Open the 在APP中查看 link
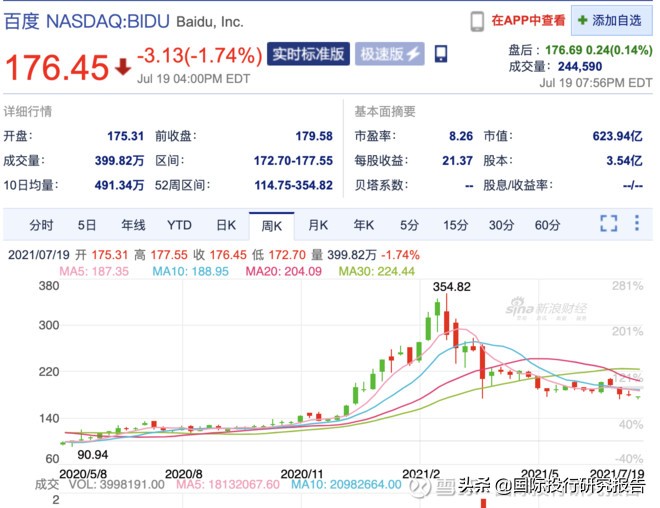Image resolution: width=660 pixels, height=508 pixels. 528,20
